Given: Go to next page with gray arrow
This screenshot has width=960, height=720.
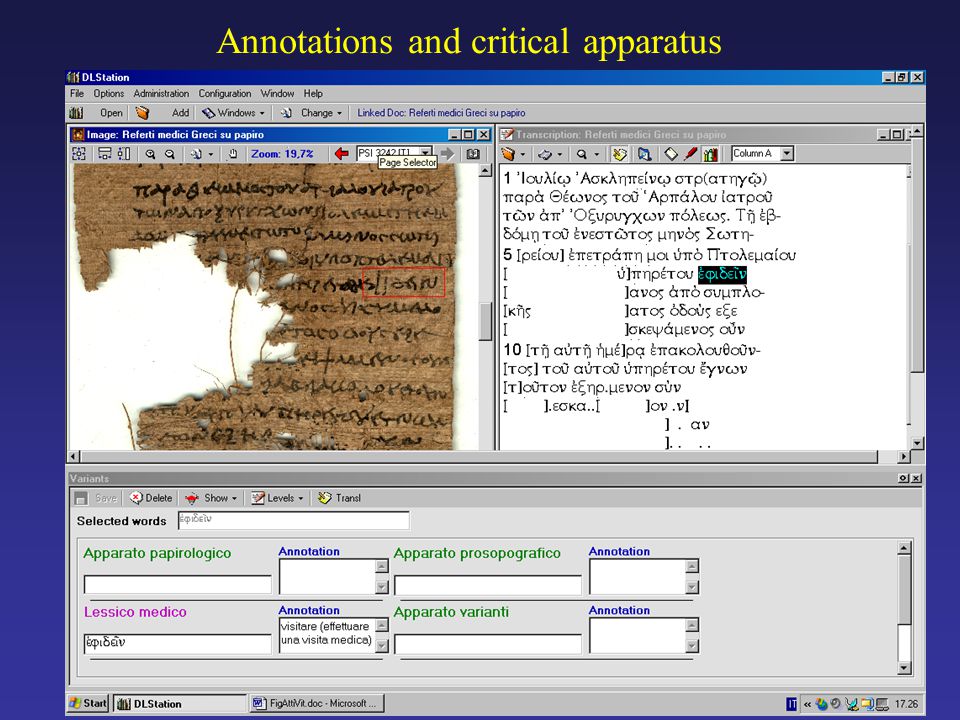Looking at the screenshot, I should click(x=448, y=154).
